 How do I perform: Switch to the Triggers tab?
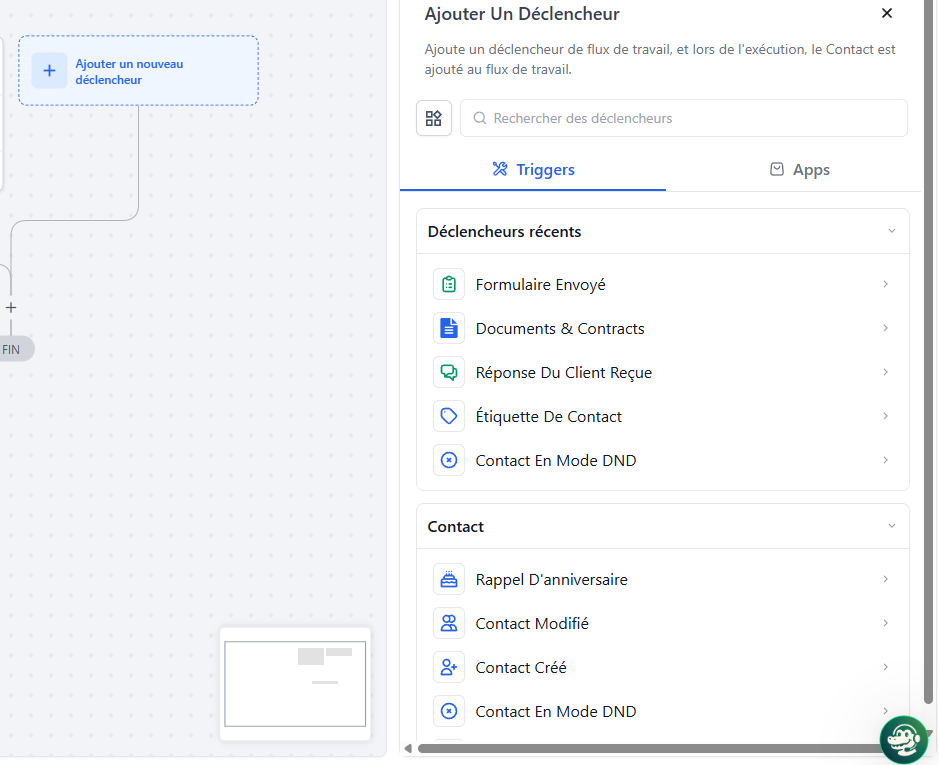(x=533, y=170)
